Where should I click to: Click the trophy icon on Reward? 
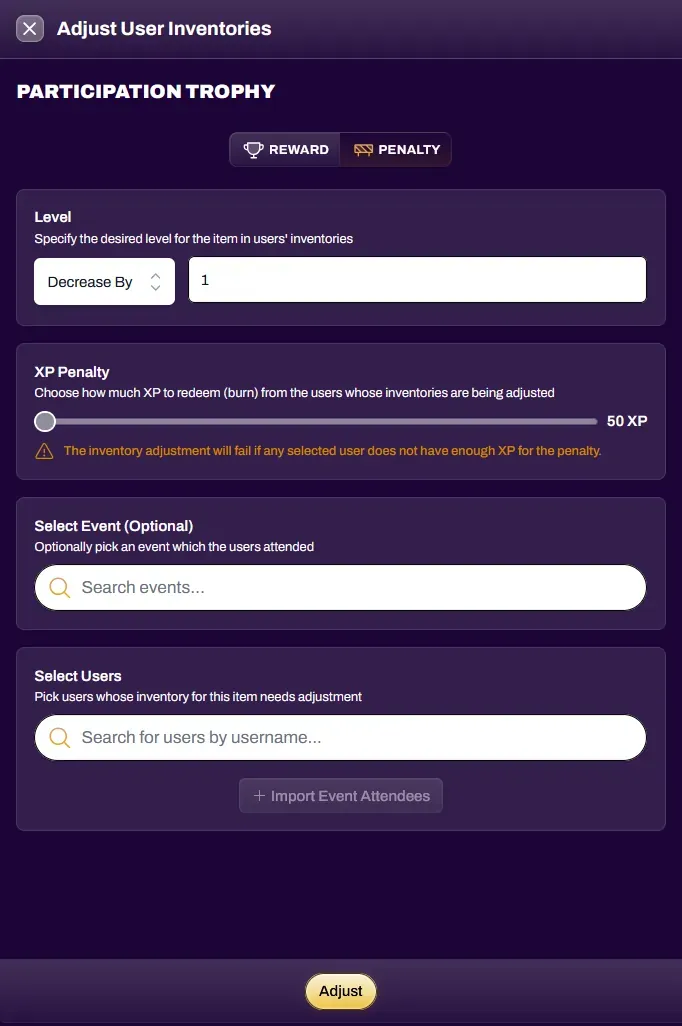(253, 150)
